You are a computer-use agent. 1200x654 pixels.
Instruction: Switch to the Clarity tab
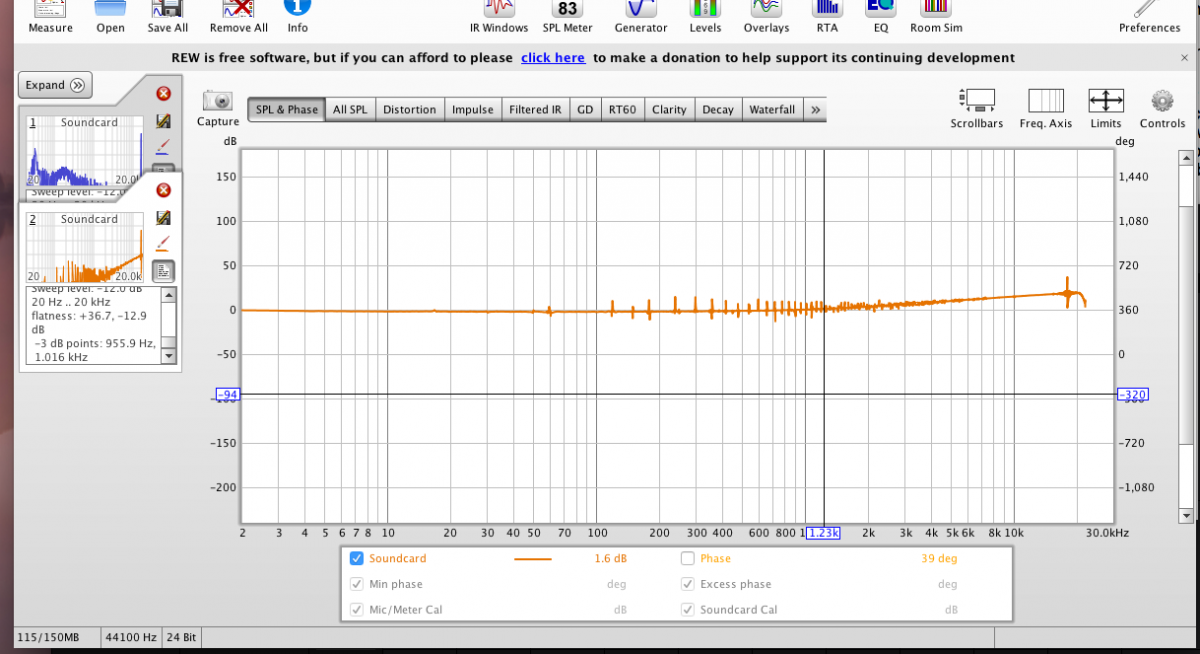[670, 109]
